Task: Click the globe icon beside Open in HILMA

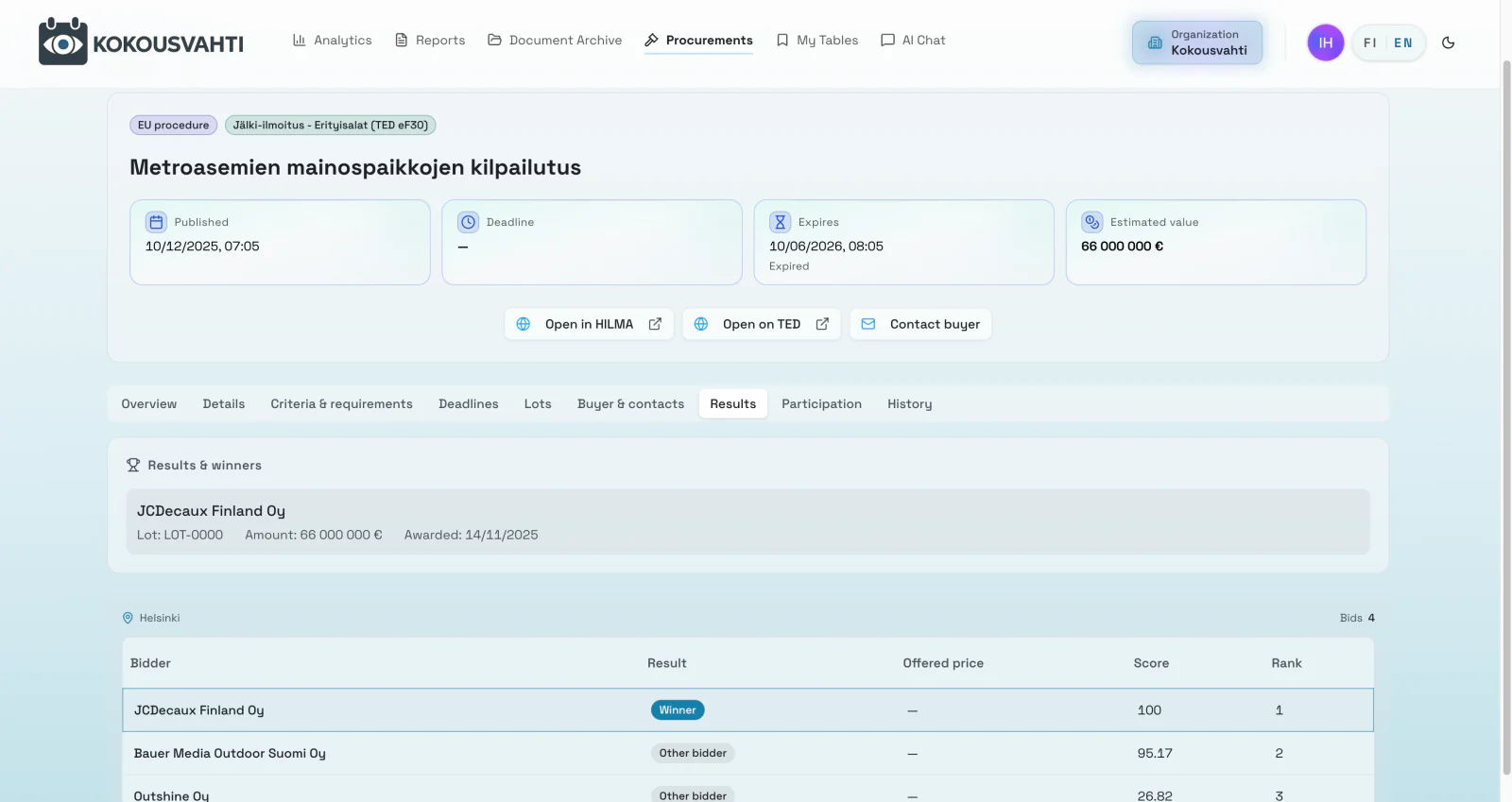Action: [x=524, y=324]
